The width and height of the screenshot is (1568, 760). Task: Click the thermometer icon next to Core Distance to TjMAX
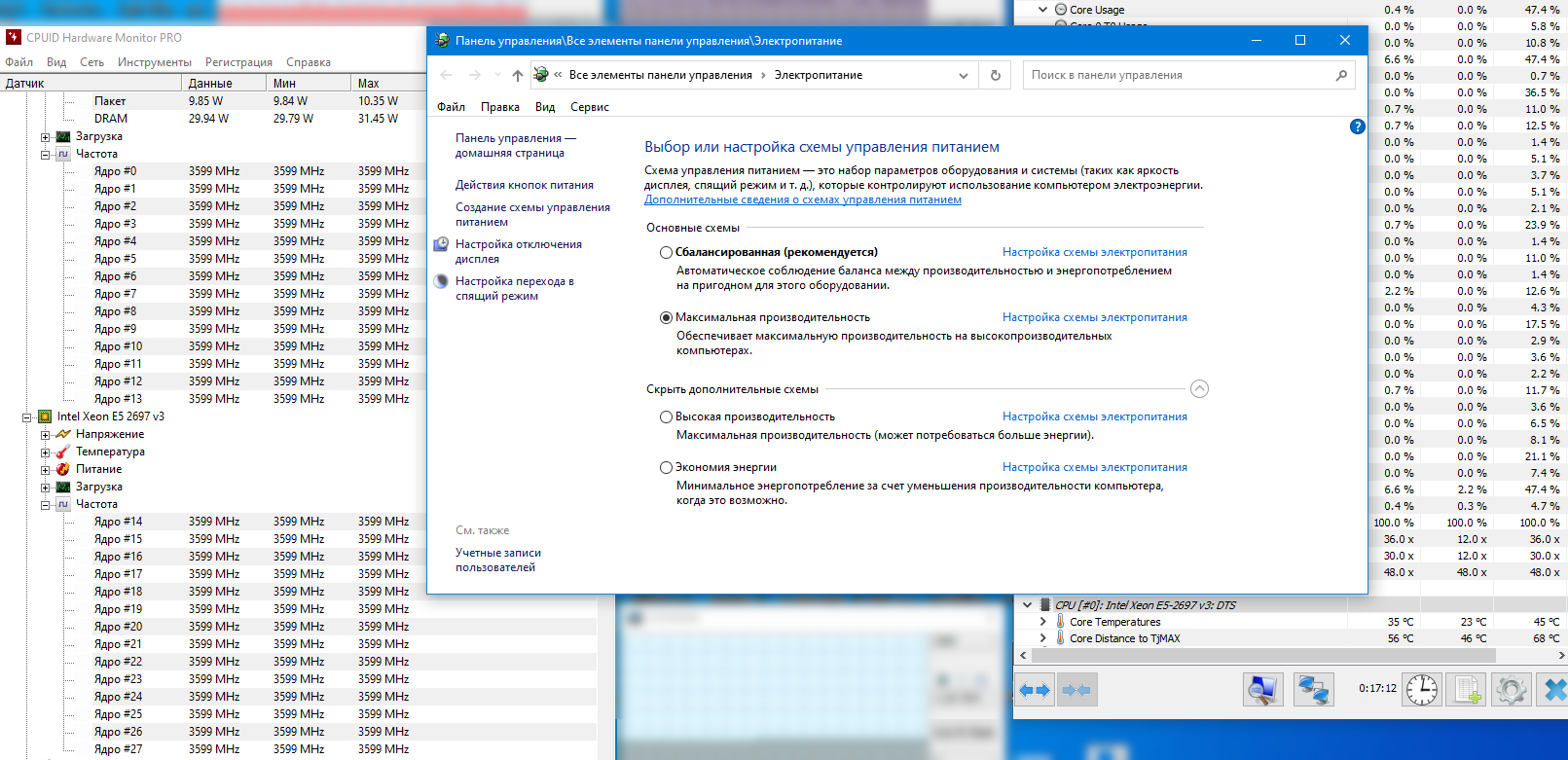coord(1060,638)
